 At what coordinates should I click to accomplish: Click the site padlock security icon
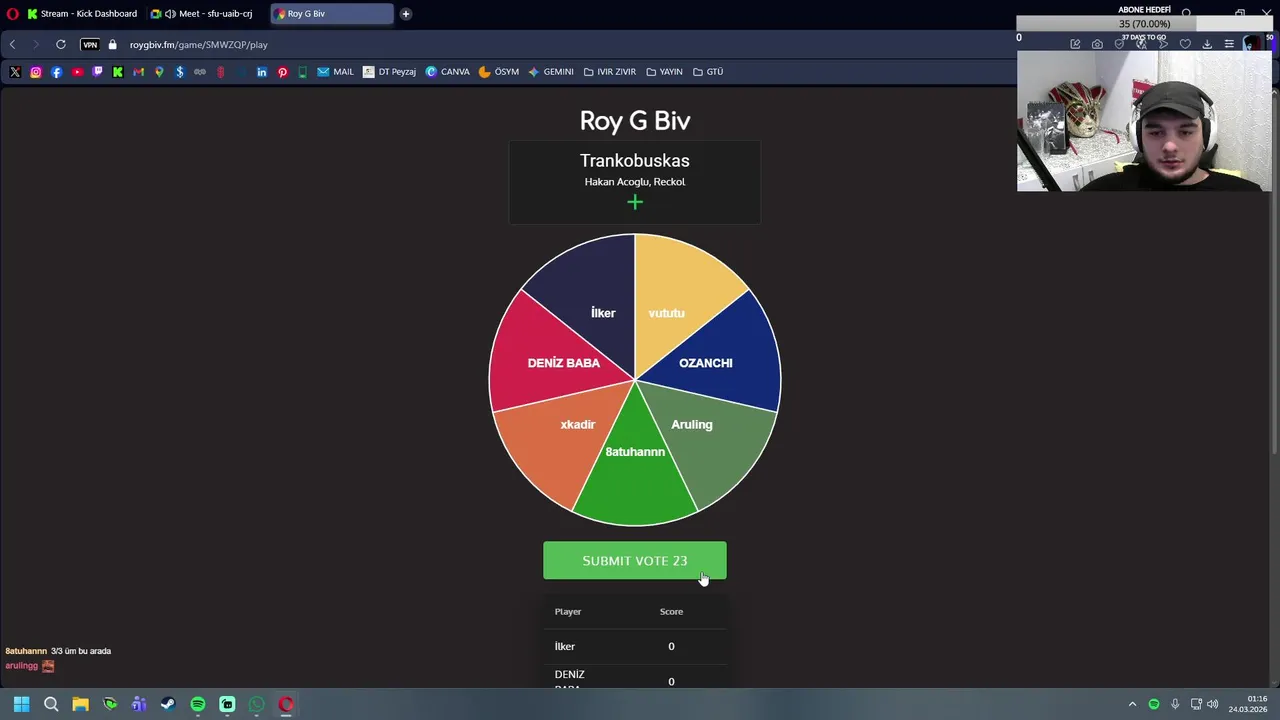click(x=112, y=45)
